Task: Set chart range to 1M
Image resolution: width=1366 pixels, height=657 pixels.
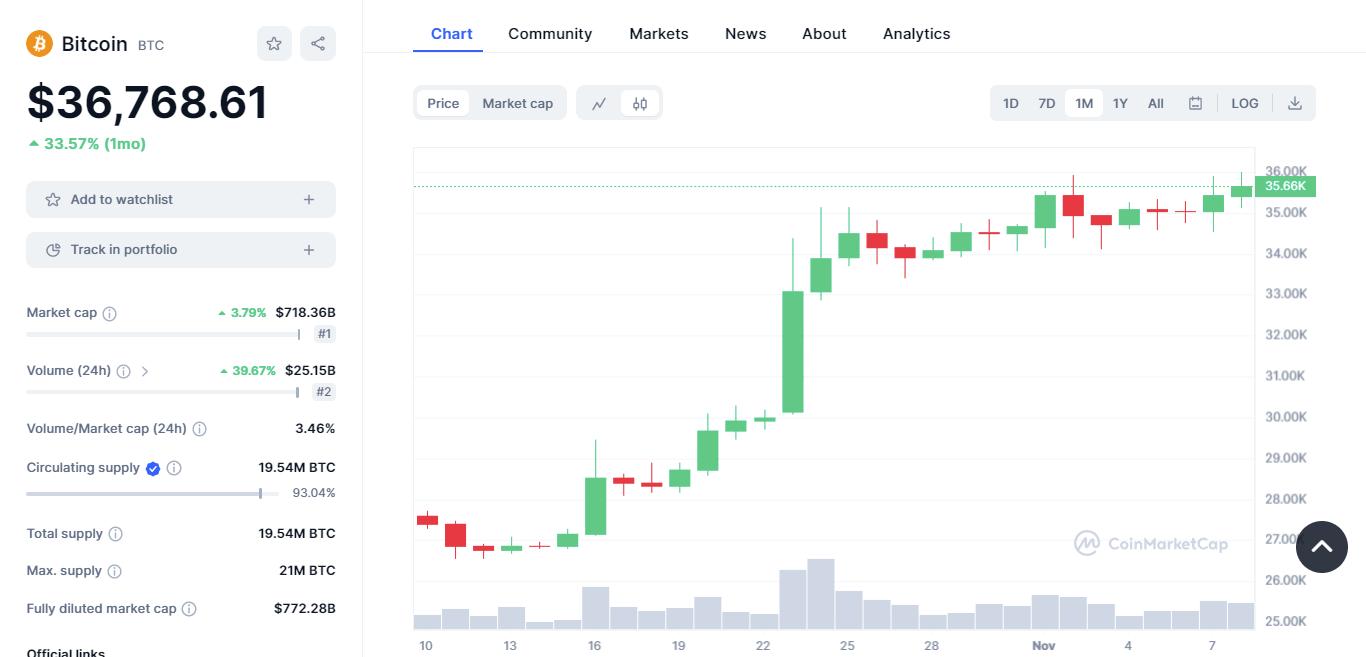Action: pos(1084,103)
